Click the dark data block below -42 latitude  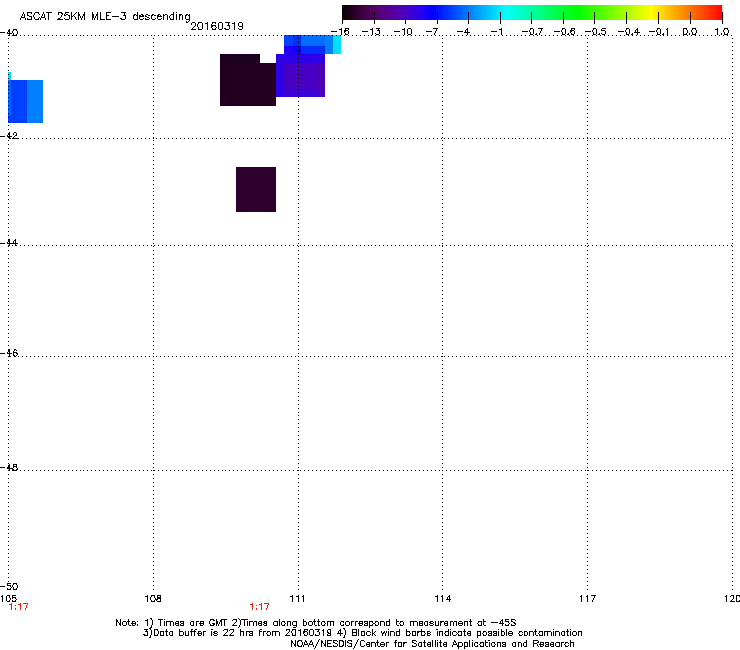(x=256, y=189)
